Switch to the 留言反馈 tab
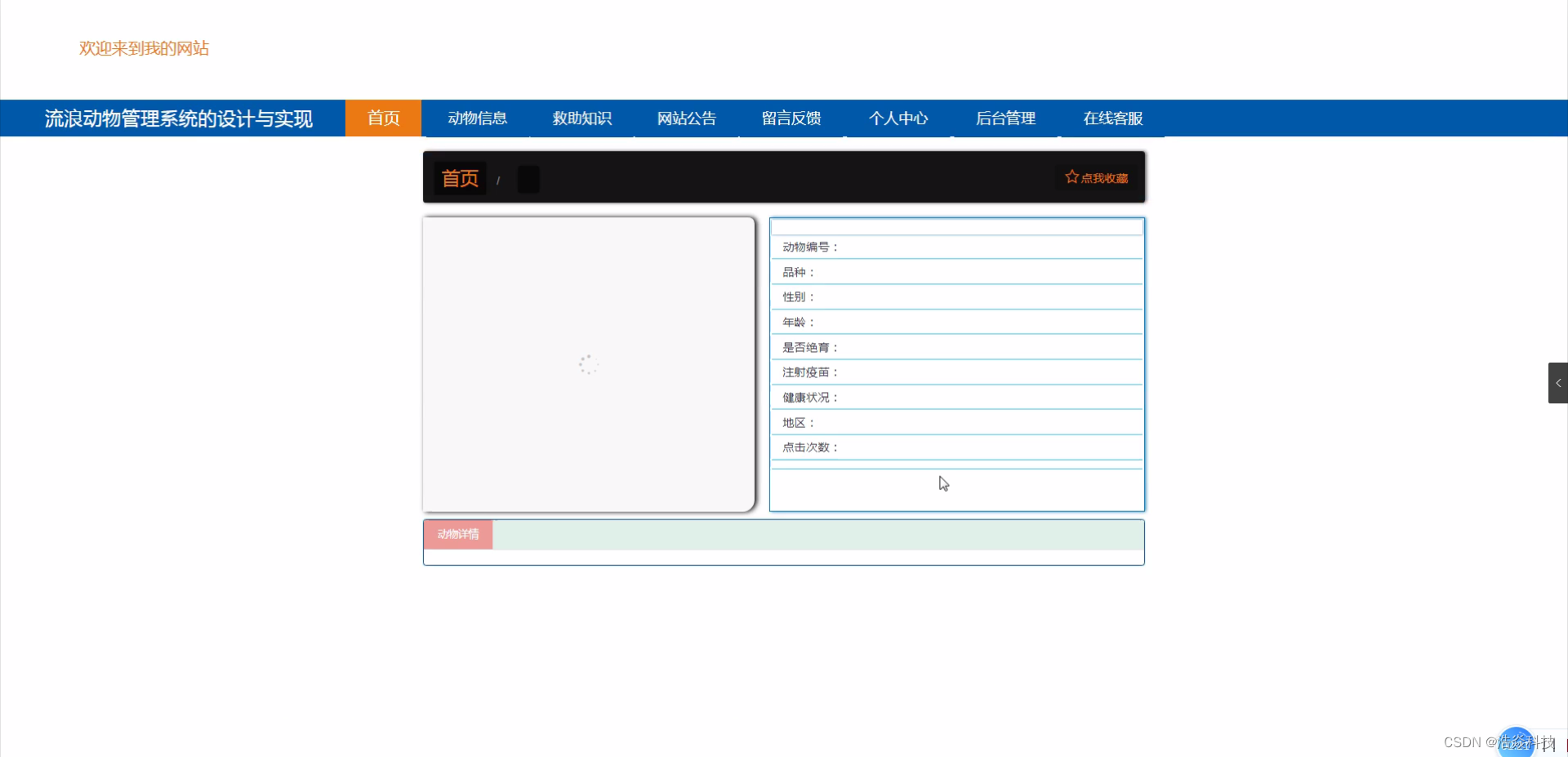Image resolution: width=1568 pixels, height=757 pixels. [791, 118]
